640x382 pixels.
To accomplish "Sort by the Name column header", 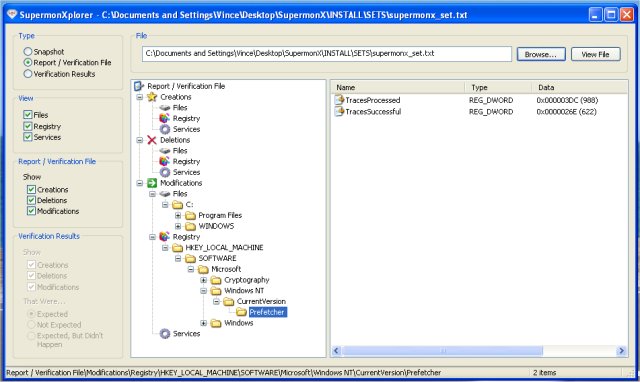I will [x=398, y=87].
